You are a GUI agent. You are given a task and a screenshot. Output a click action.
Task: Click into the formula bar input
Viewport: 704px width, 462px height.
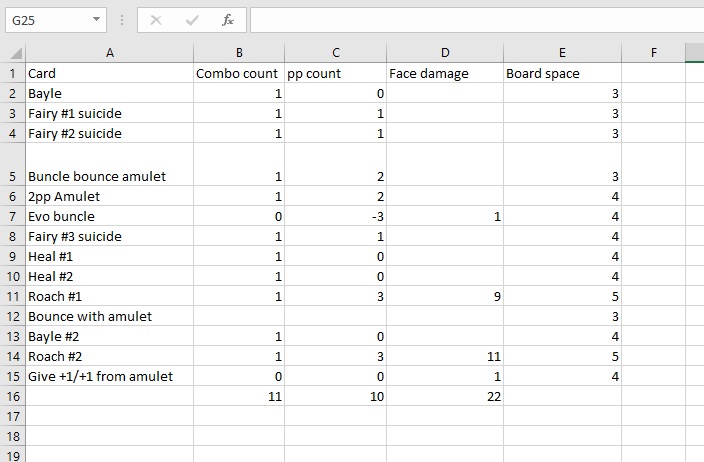click(477, 20)
